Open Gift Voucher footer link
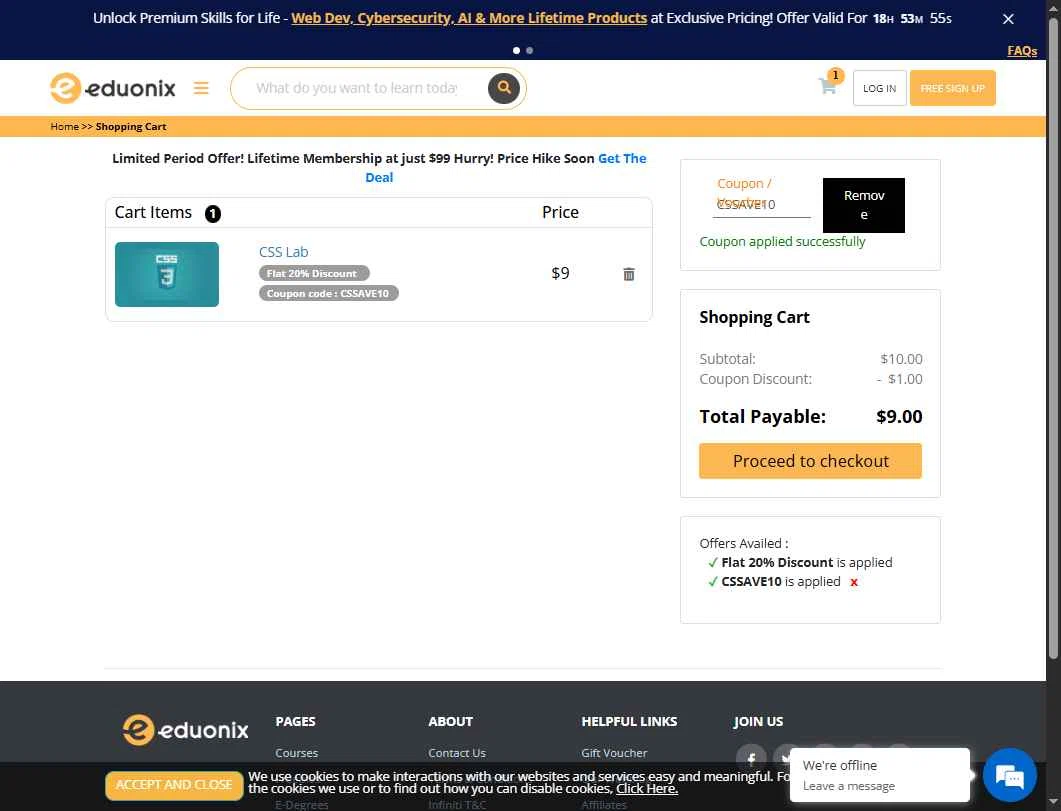 pos(614,753)
